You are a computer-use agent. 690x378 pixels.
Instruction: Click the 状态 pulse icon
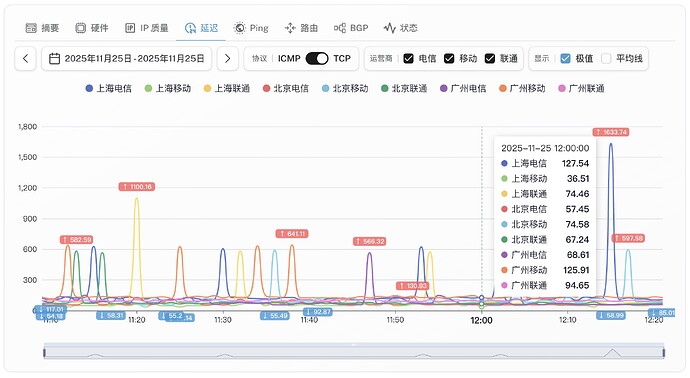[389, 28]
